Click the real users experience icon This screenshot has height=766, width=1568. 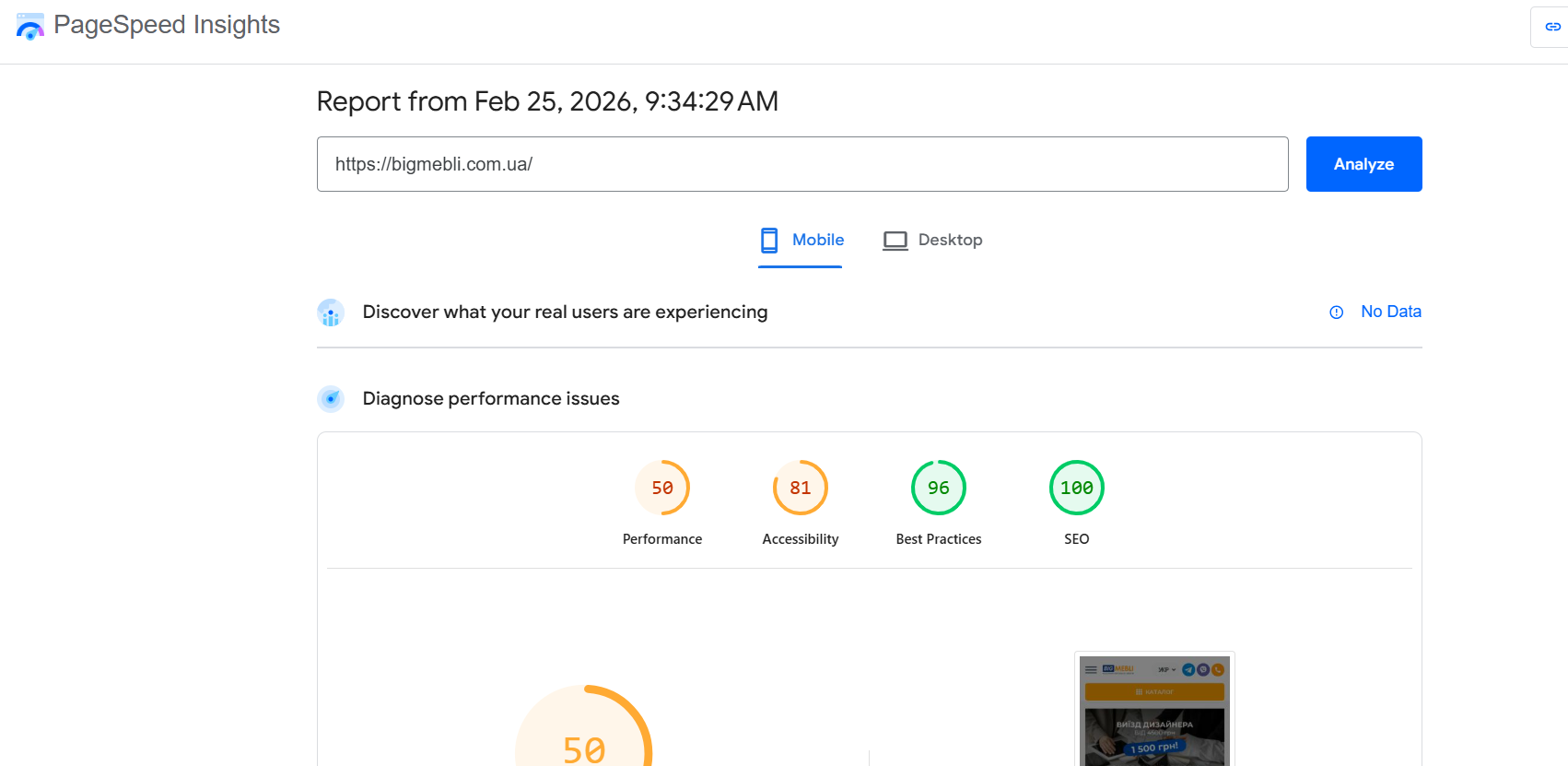point(331,312)
